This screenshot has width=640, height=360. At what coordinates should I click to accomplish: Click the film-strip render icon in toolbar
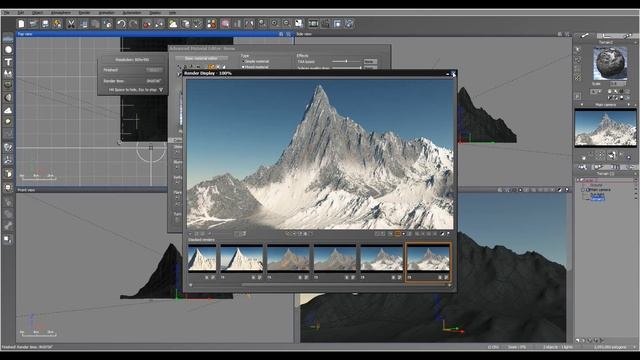pyautogui.click(x=313, y=24)
